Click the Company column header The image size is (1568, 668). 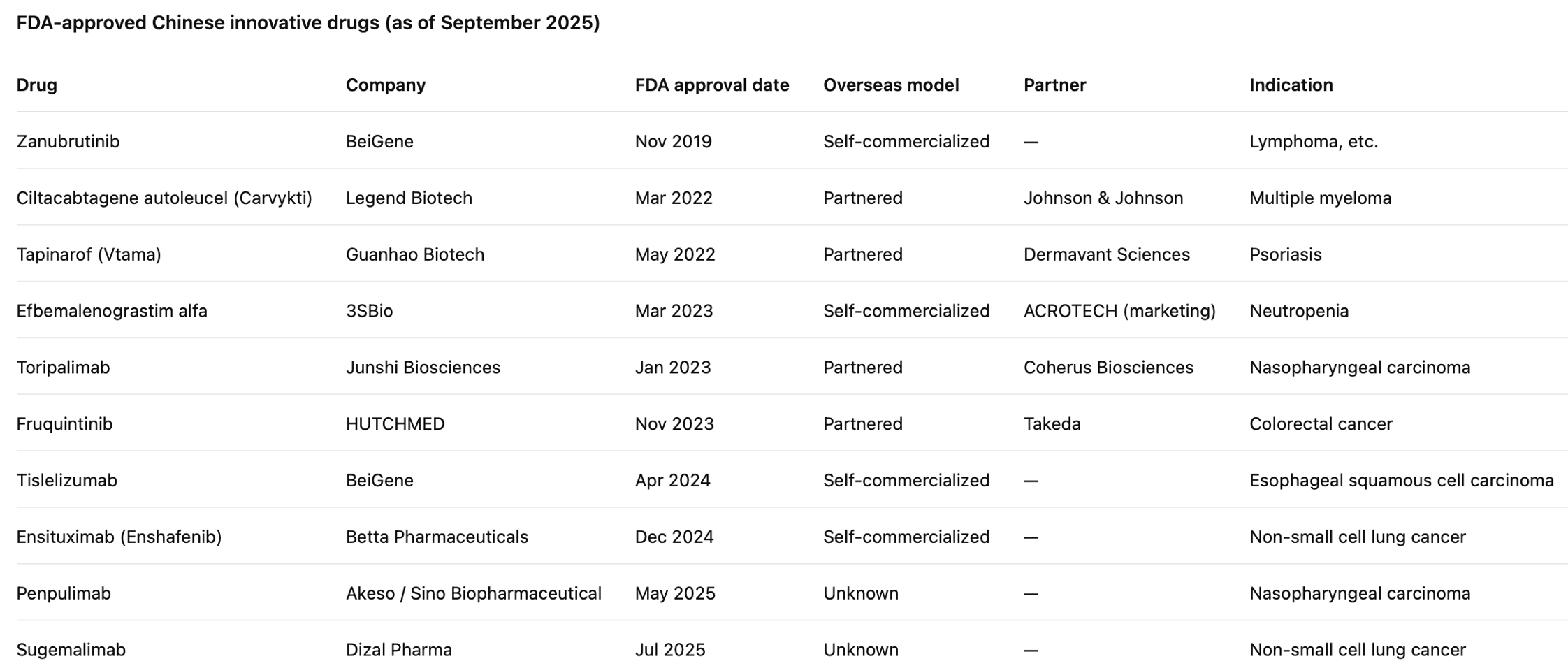pyautogui.click(x=385, y=85)
